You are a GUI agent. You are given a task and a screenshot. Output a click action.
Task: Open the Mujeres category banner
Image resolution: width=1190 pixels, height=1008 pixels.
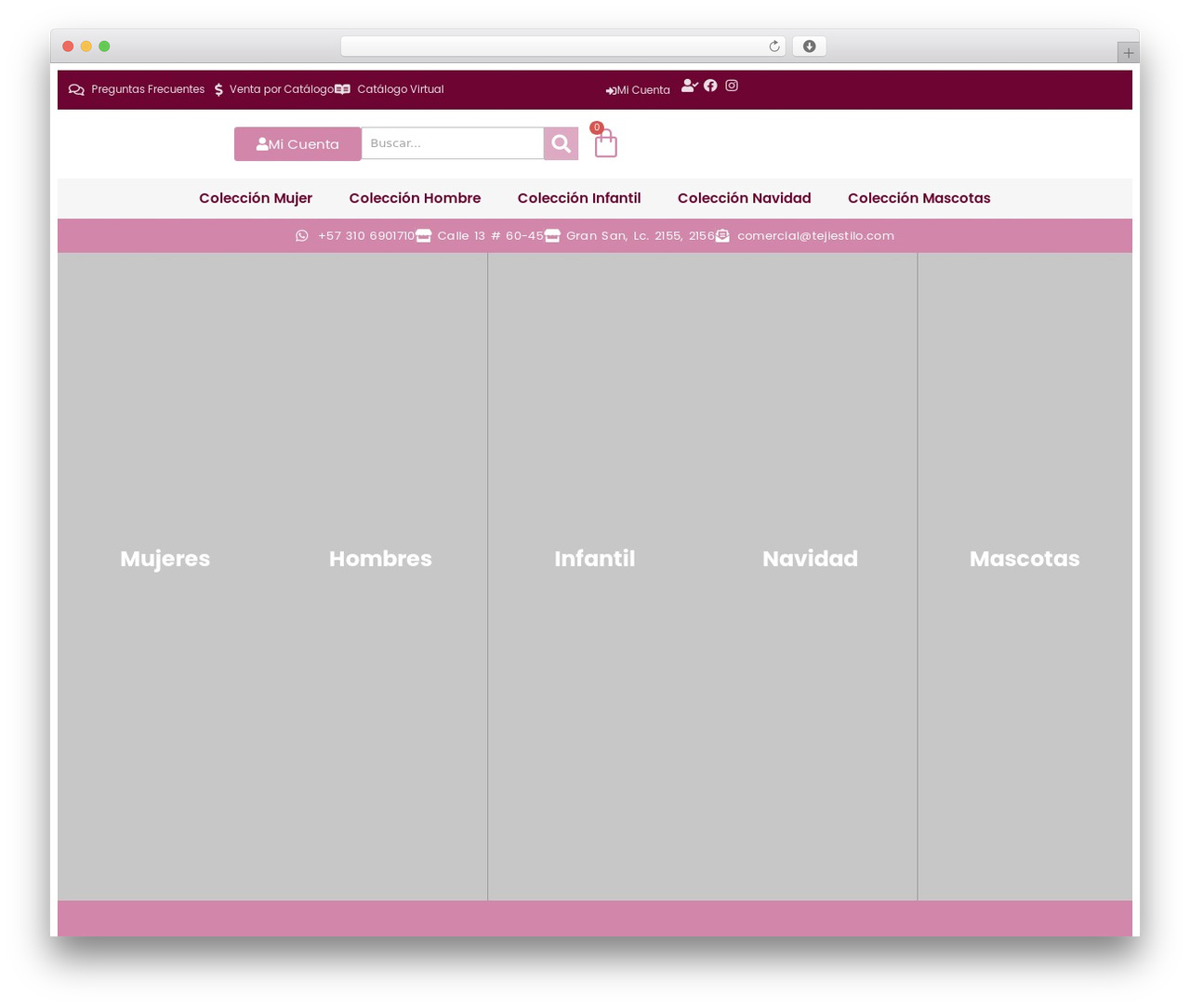tap(165, 577)
